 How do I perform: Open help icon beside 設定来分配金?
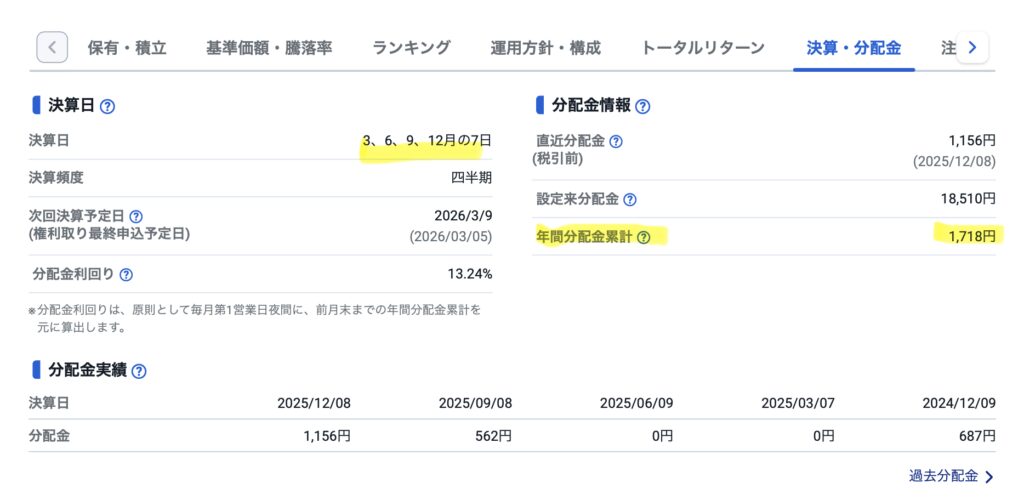630,200
